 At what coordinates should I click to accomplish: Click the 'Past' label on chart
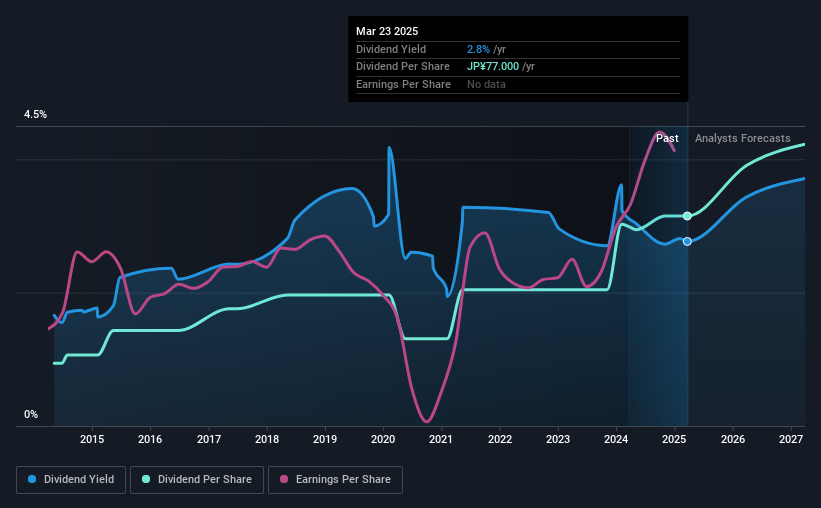point(667,138)
